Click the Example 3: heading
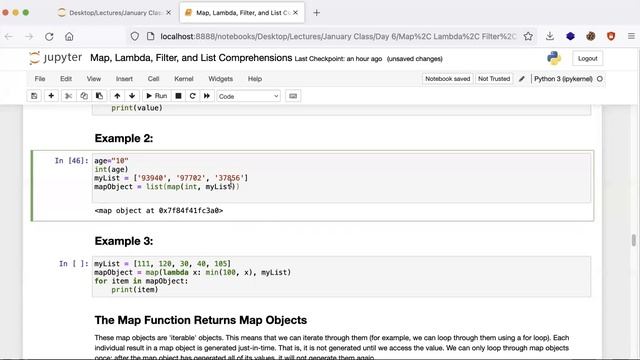Image resolution: width=640 pixels, height=360 pixels. pyautogui.click(x=124, y=241)
